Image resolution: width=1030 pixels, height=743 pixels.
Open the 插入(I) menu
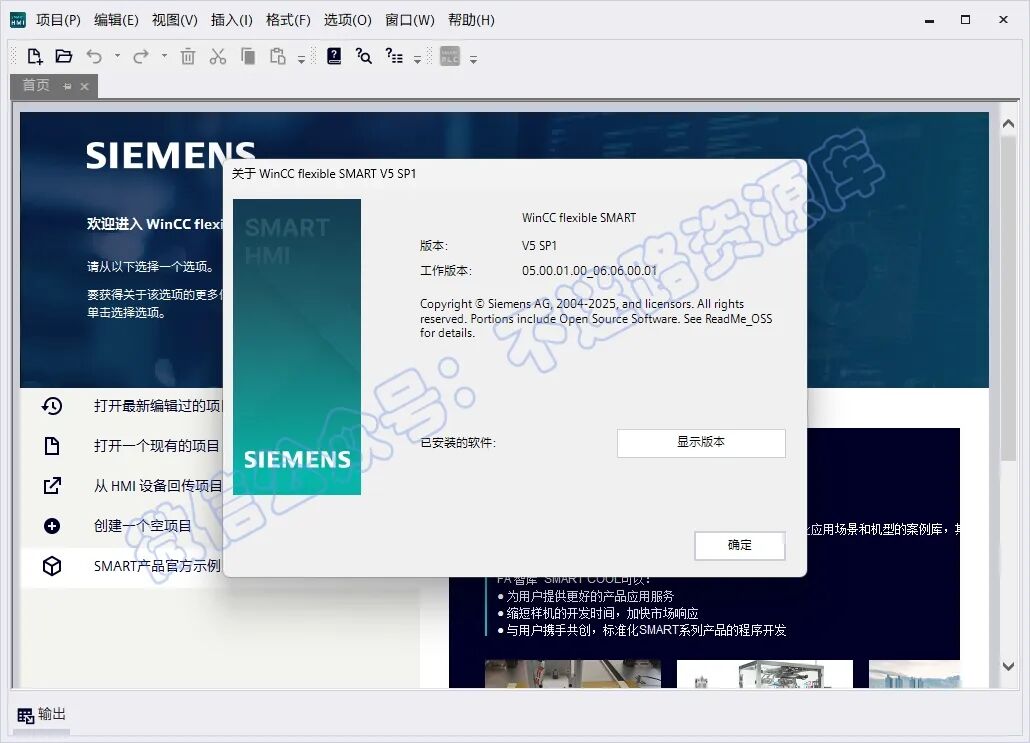(x=231, y=20)
